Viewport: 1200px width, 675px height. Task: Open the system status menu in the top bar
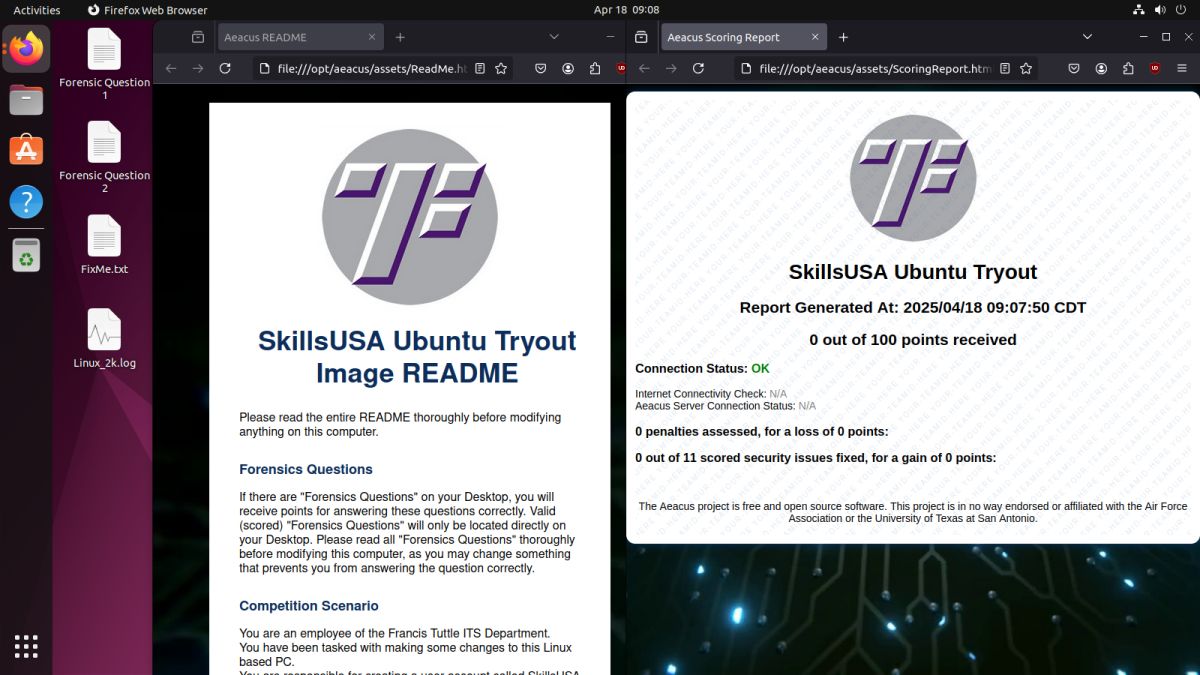pos(1160,10)
